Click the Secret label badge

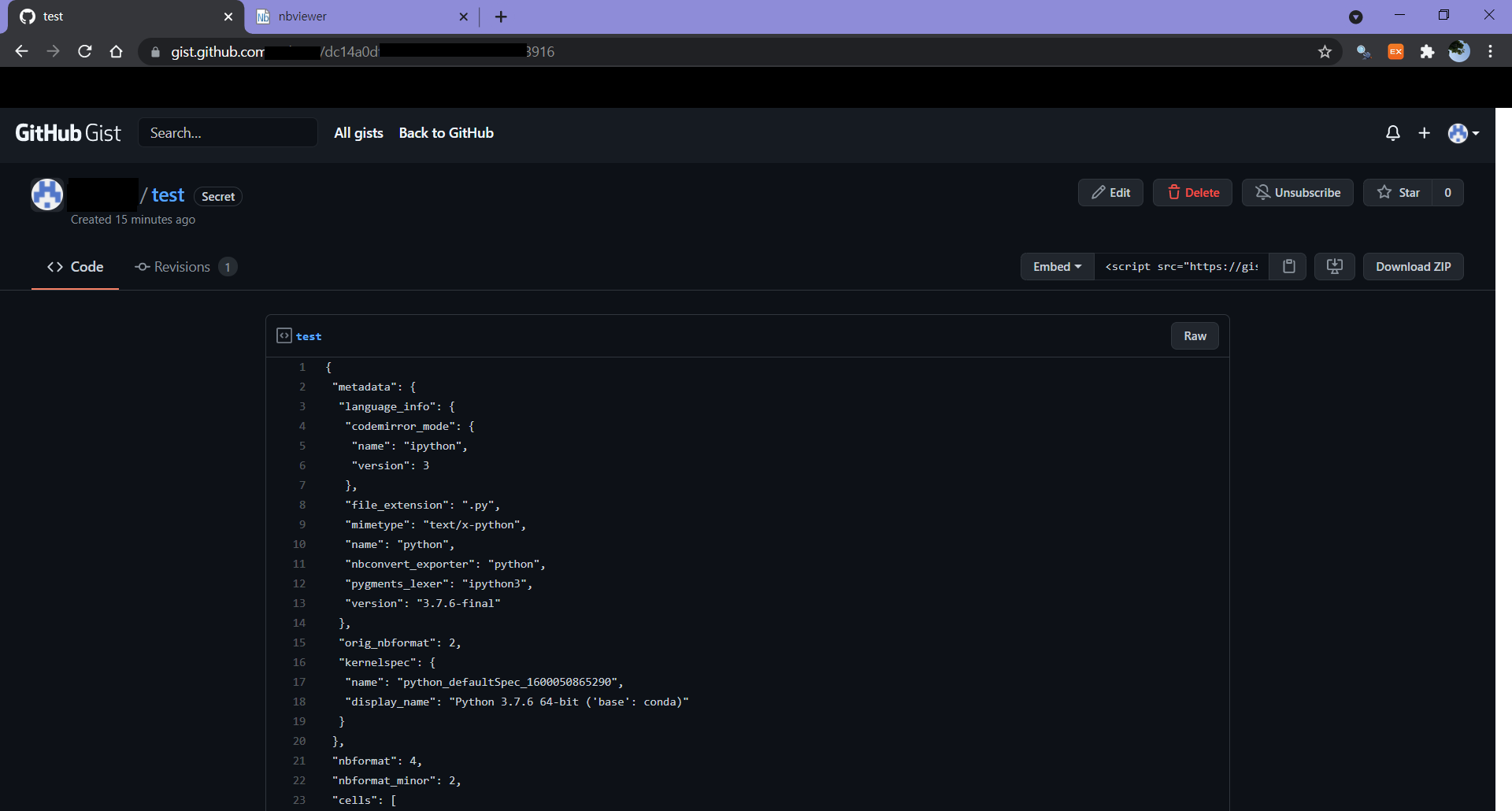pos(218,197)
